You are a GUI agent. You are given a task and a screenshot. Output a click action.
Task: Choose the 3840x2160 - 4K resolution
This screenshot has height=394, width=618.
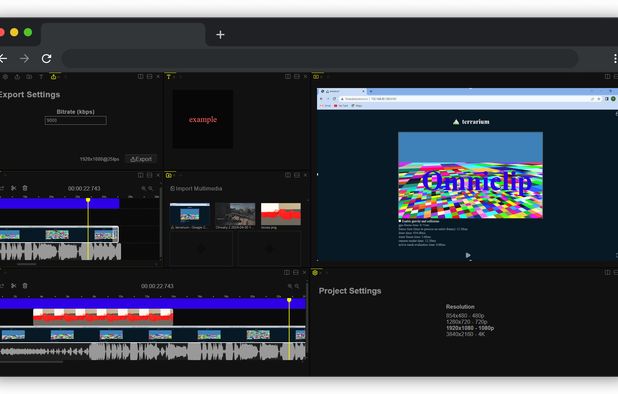[x=465, y=334]
